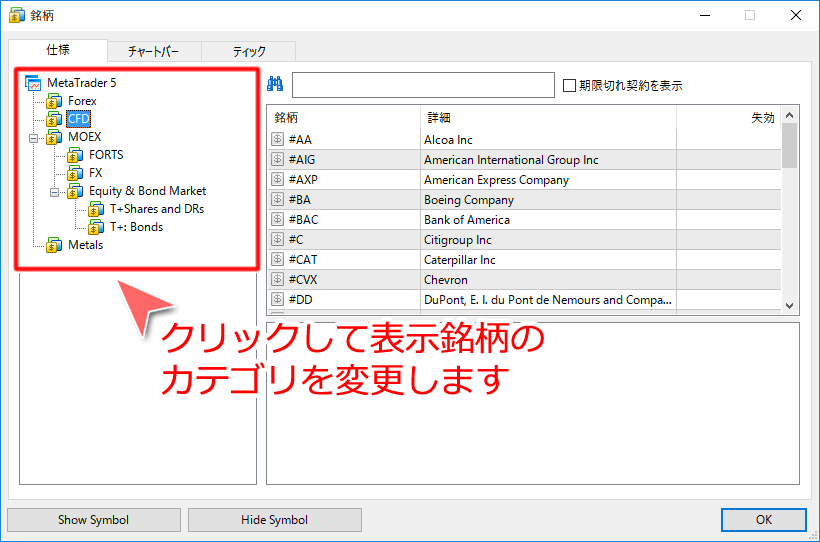Click the FX folder icon under MOEX
Viewport: 820px width, 542px height.
coord(75,173)
